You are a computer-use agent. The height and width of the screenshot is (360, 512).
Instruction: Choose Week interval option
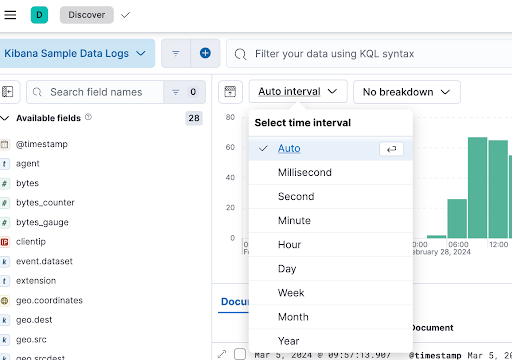331,293
